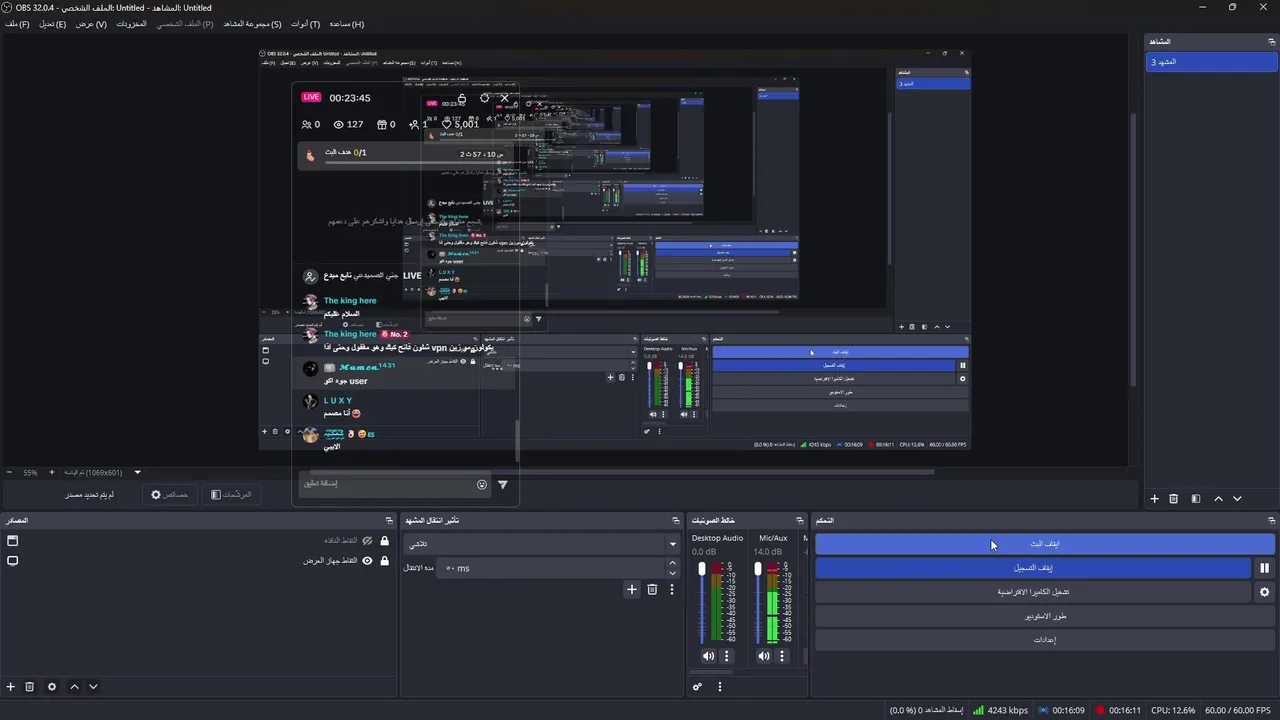Add a scene with the Scenes plus icon
This screenshot has height=720, width=1280.
1154,499
